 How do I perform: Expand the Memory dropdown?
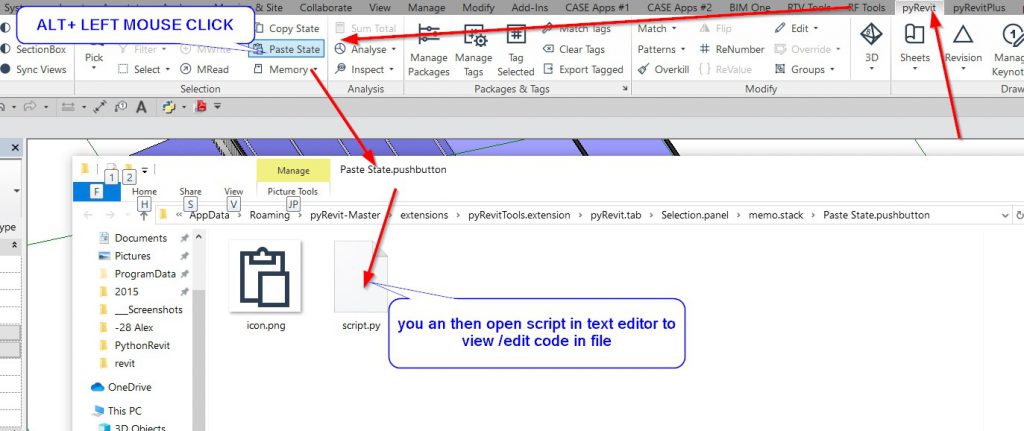click(287, 70)
